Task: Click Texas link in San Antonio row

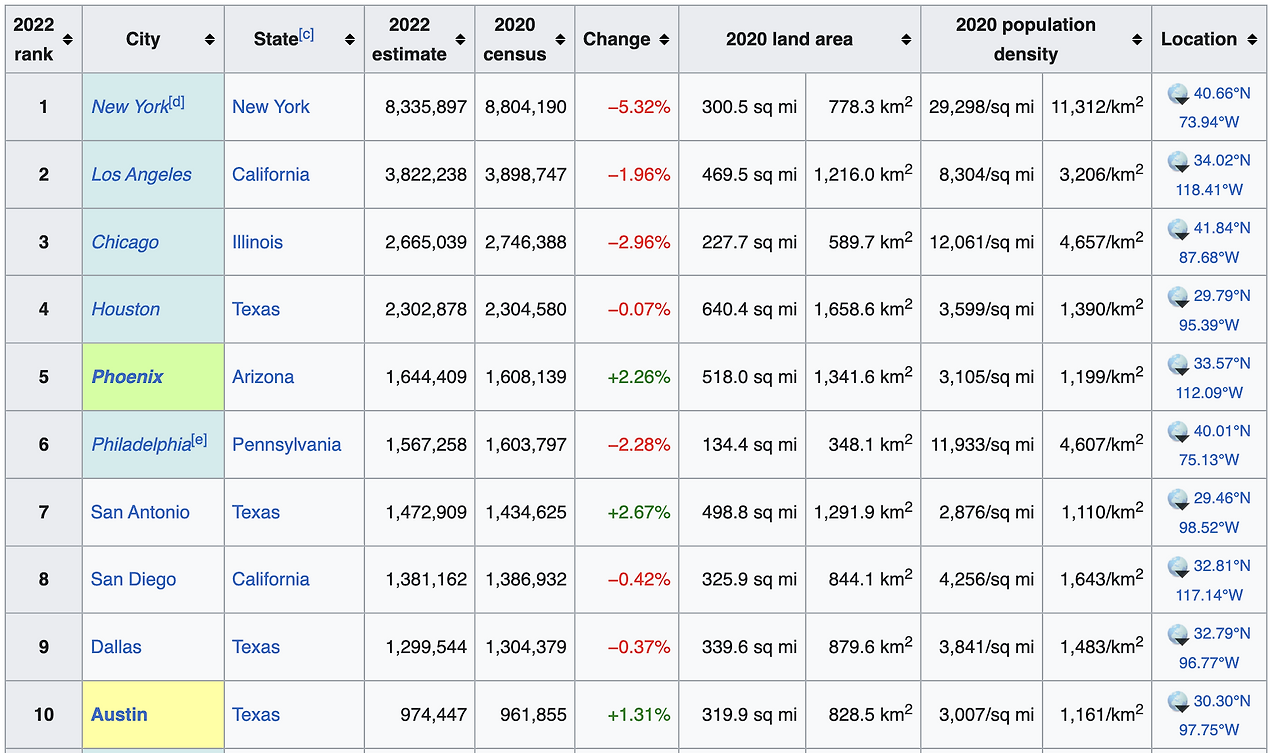Action: tap(256, 512)
